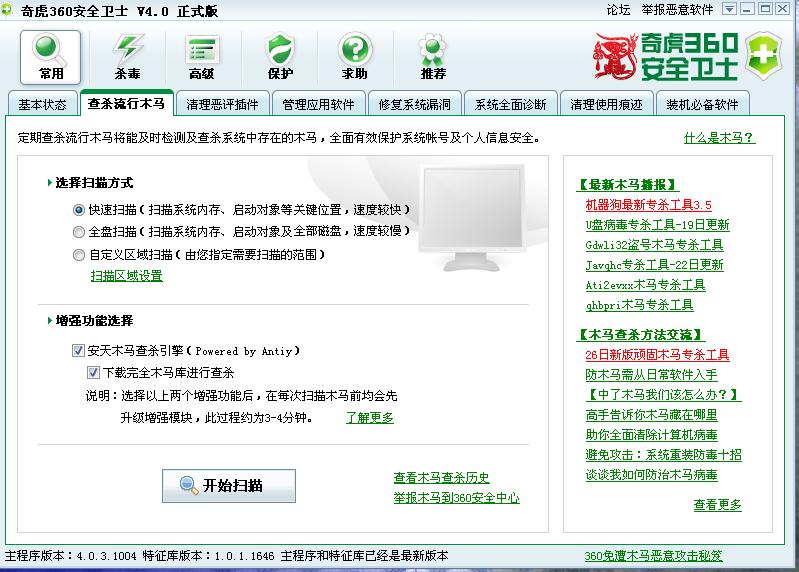Viewport: 799px width, 572px height.
Task: Open Gdwli32盗号木马专杀工具 link
Action: pyautogui.click(x=654, y=245)
